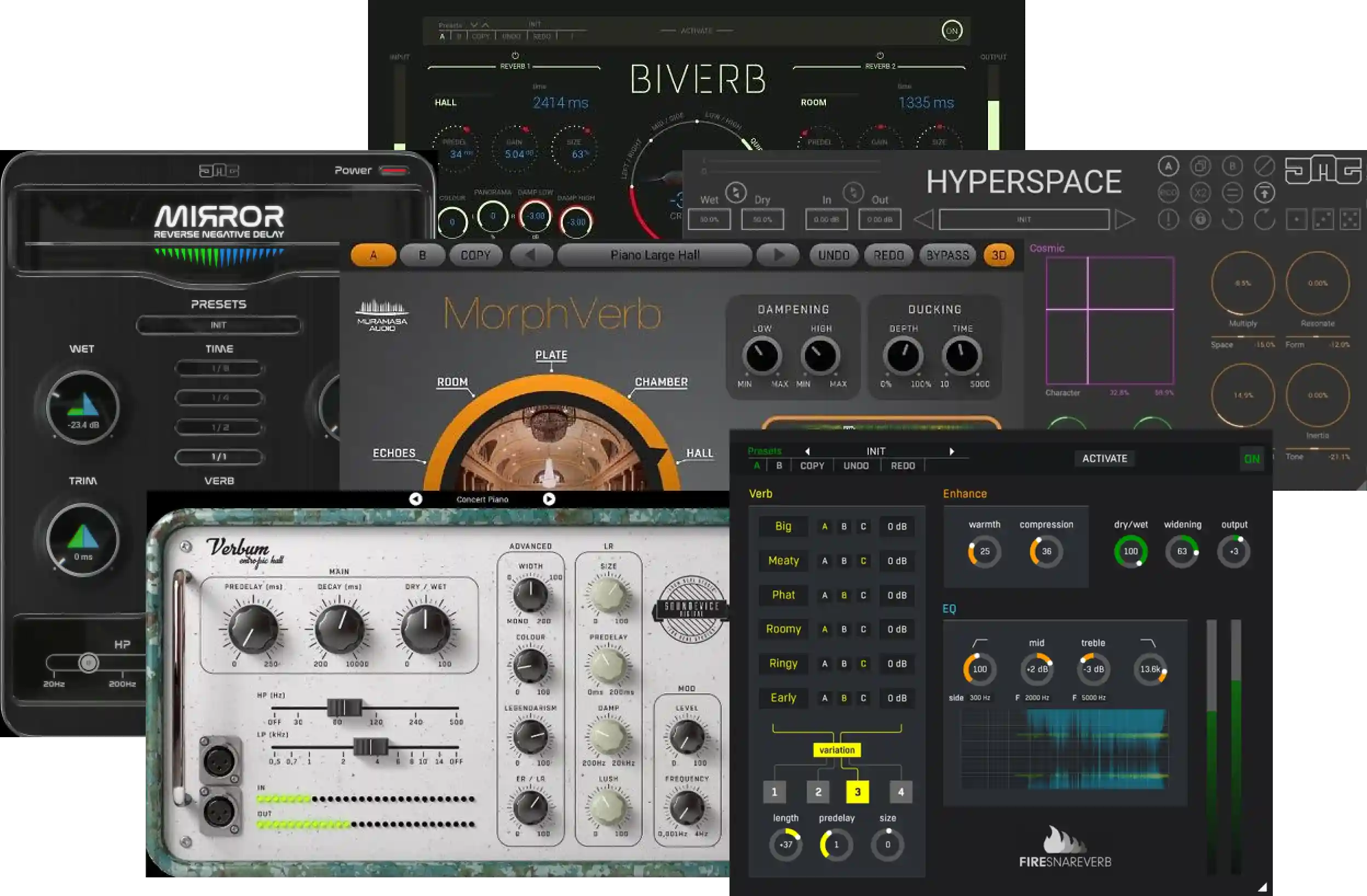1367x896 pixels.
Task: Select the B preset slot icon in Hyperspace
Action: 1232,166
